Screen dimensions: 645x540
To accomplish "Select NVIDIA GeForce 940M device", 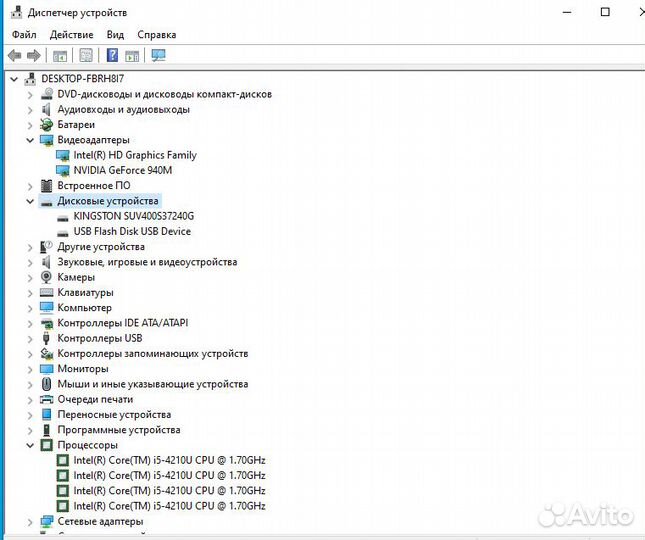I will coord(123,170).
